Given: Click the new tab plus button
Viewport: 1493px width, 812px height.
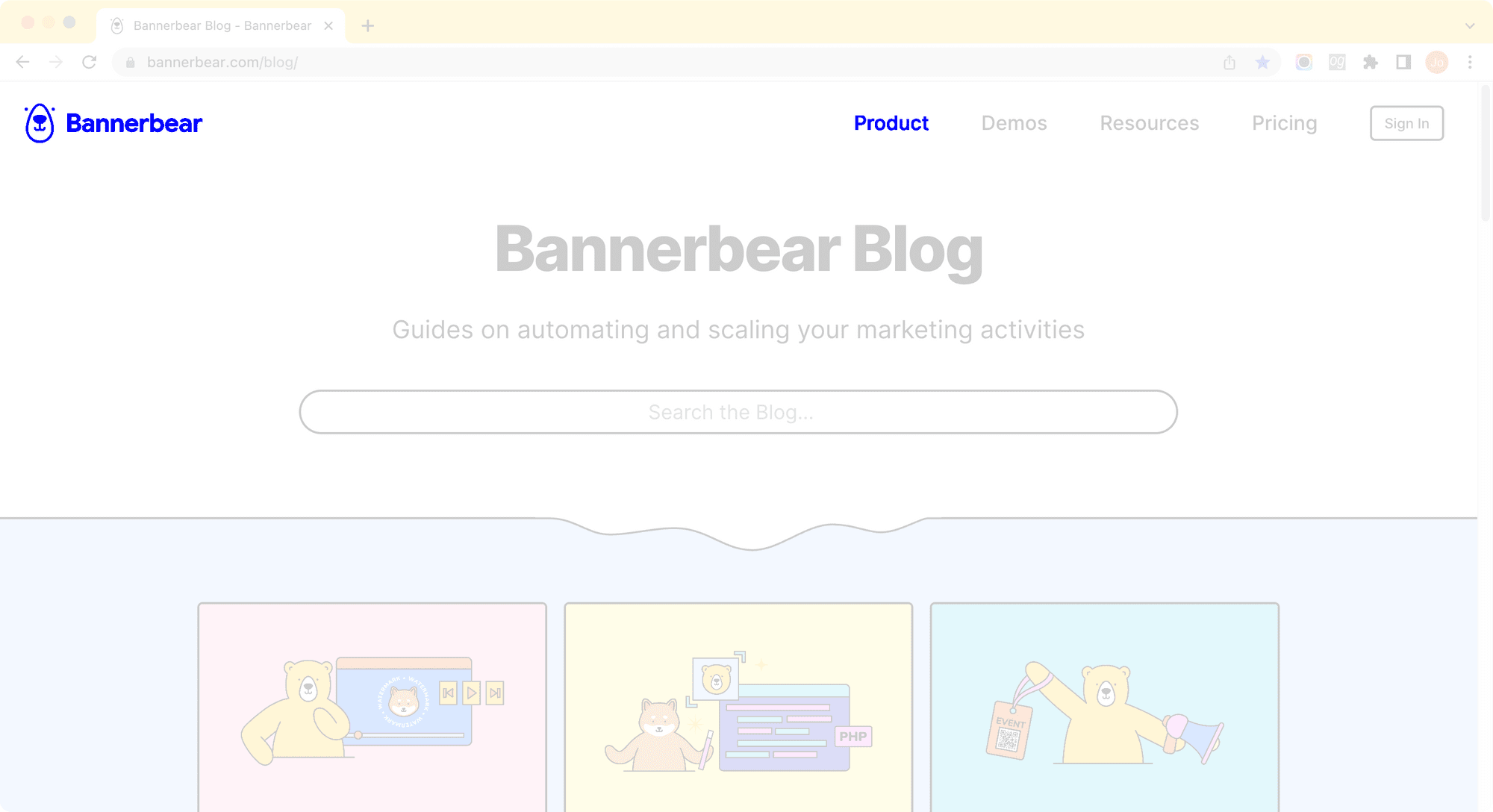Looking at the screenshot, I should [x=368, y=23].
